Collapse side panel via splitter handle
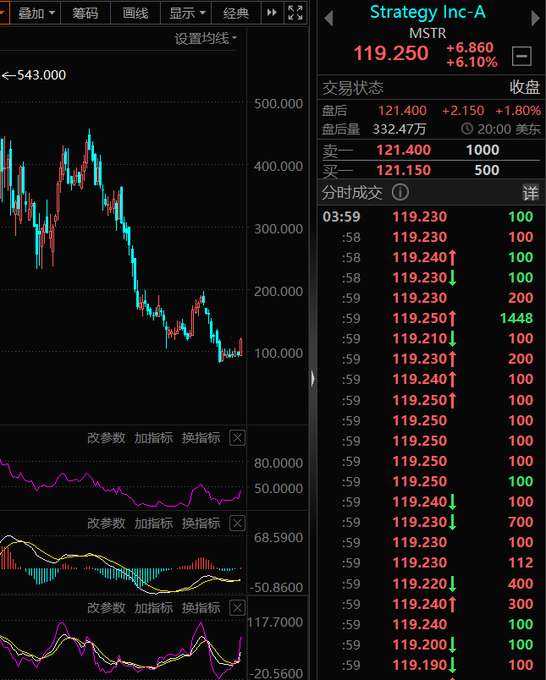The image size is (546, 680). click(312, 379)
